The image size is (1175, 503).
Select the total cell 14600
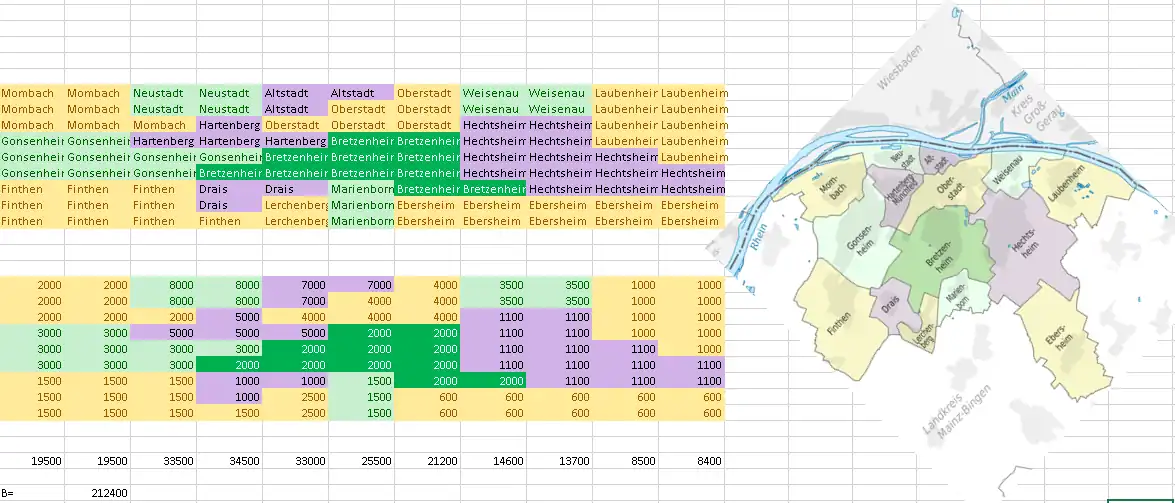tap(493, 461)
